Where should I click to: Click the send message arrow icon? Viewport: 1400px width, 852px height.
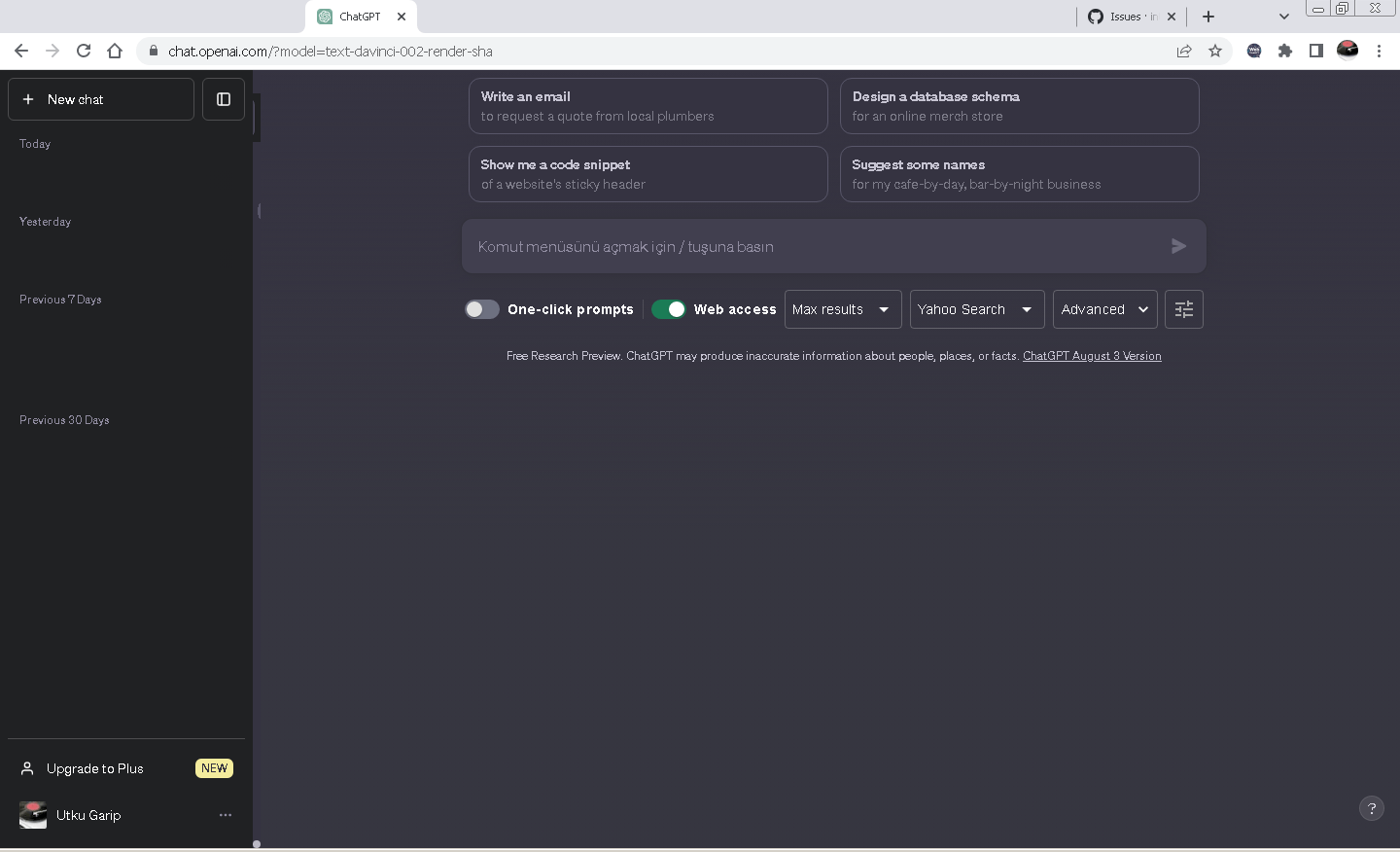[1178, 246]
